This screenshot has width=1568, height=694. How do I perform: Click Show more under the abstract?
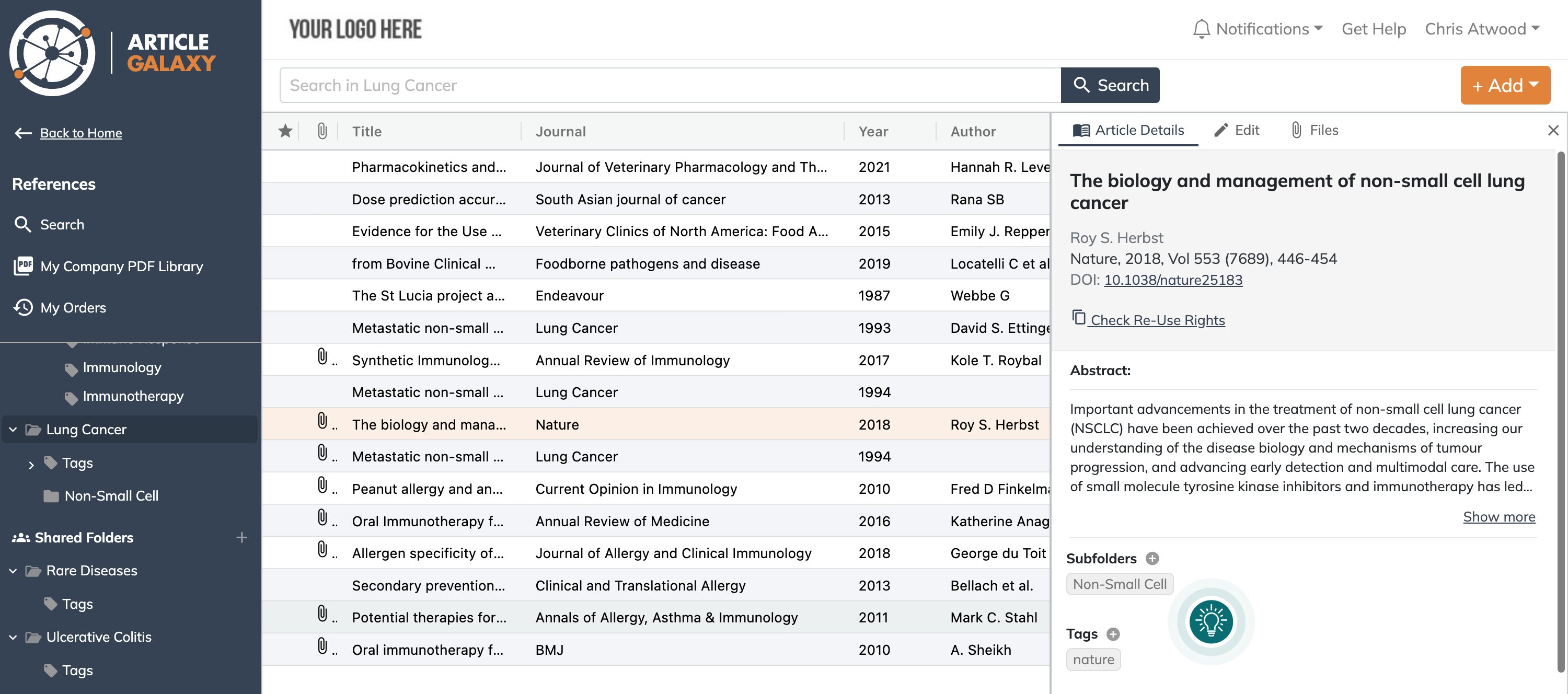(x=1498, y=517)
